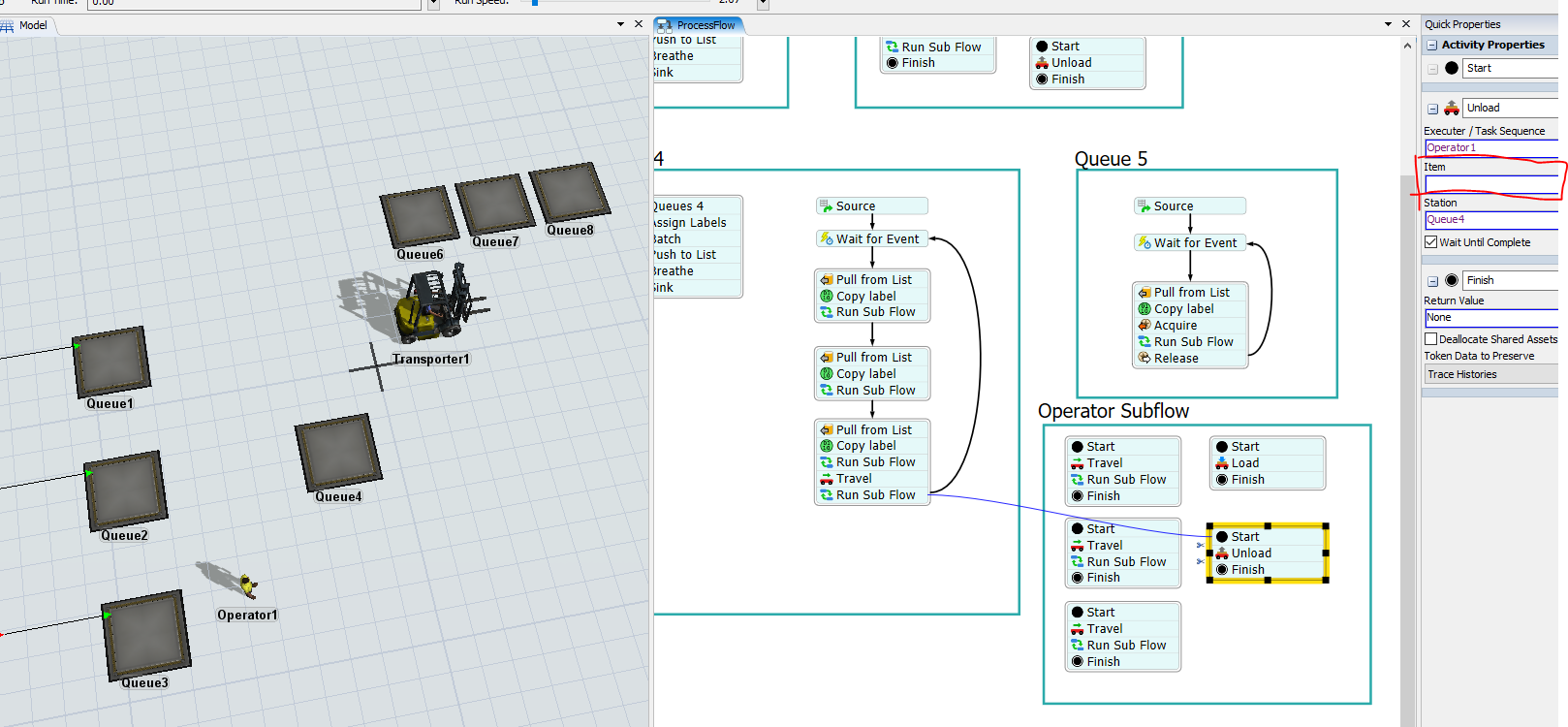Click the empty Item input field

pos(1490,184)
